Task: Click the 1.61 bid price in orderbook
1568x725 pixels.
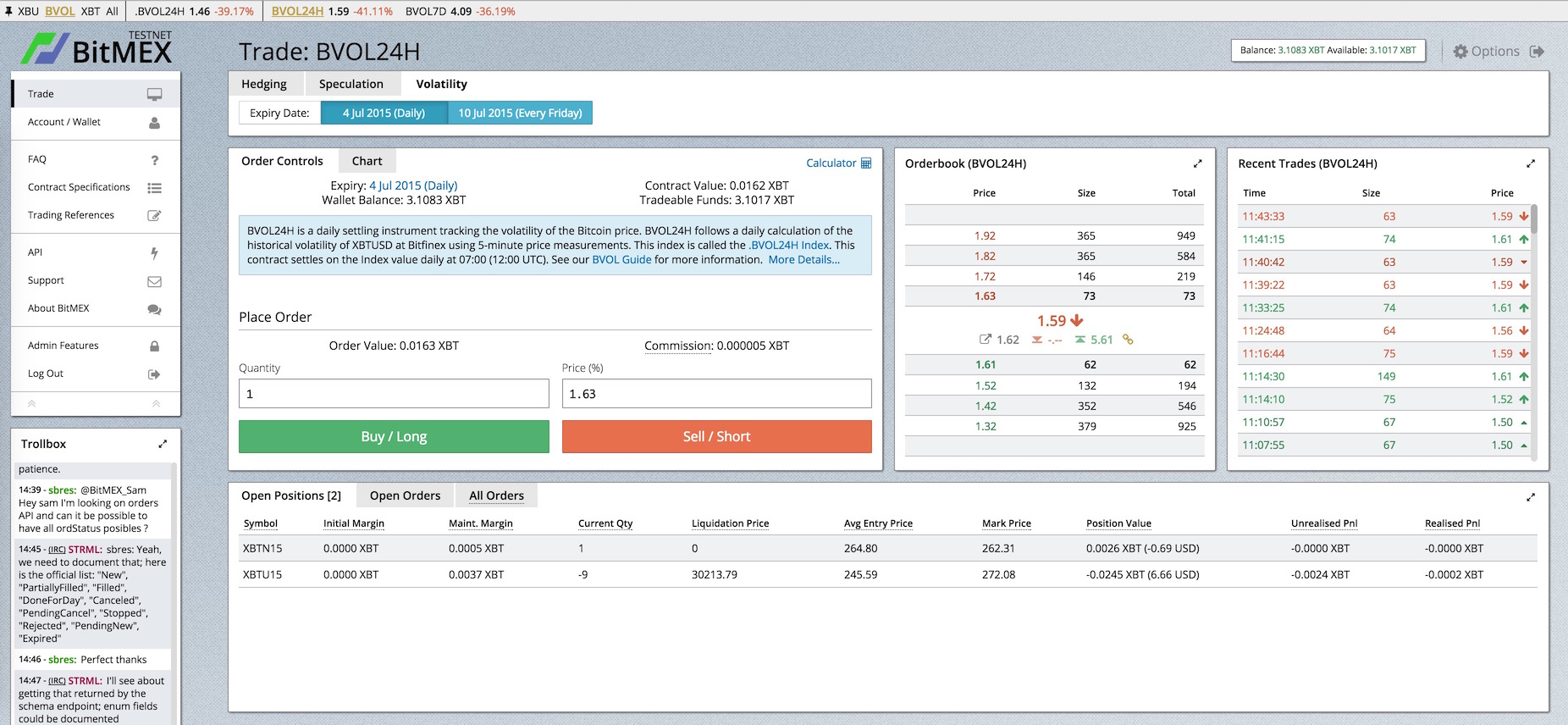Action: tap(986, 364)
